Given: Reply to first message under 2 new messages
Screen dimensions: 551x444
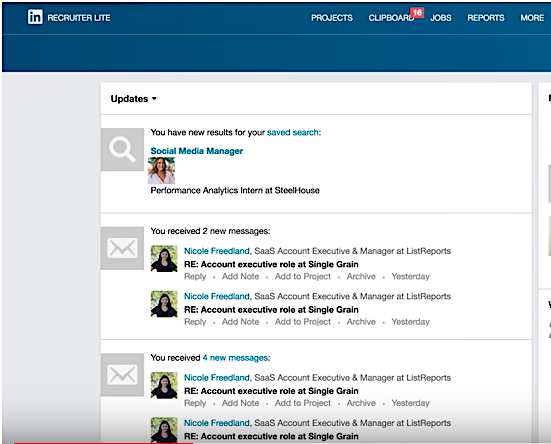Looking at the screenshot, I should coord(195,277).
